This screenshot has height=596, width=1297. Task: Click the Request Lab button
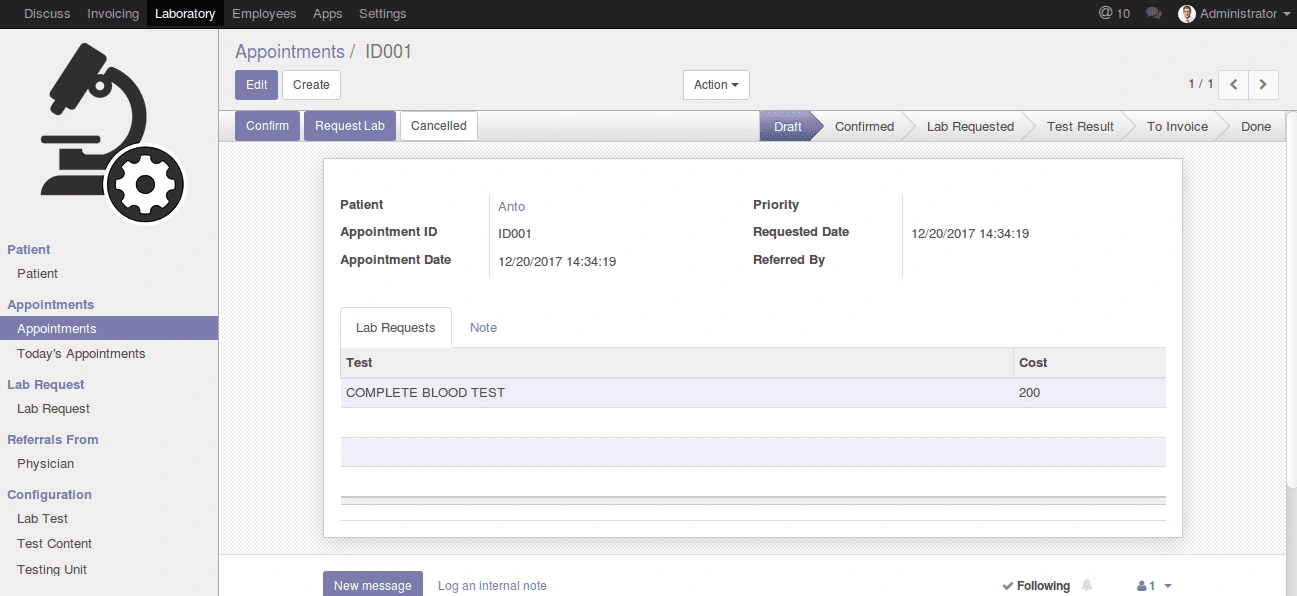(349, 125)
